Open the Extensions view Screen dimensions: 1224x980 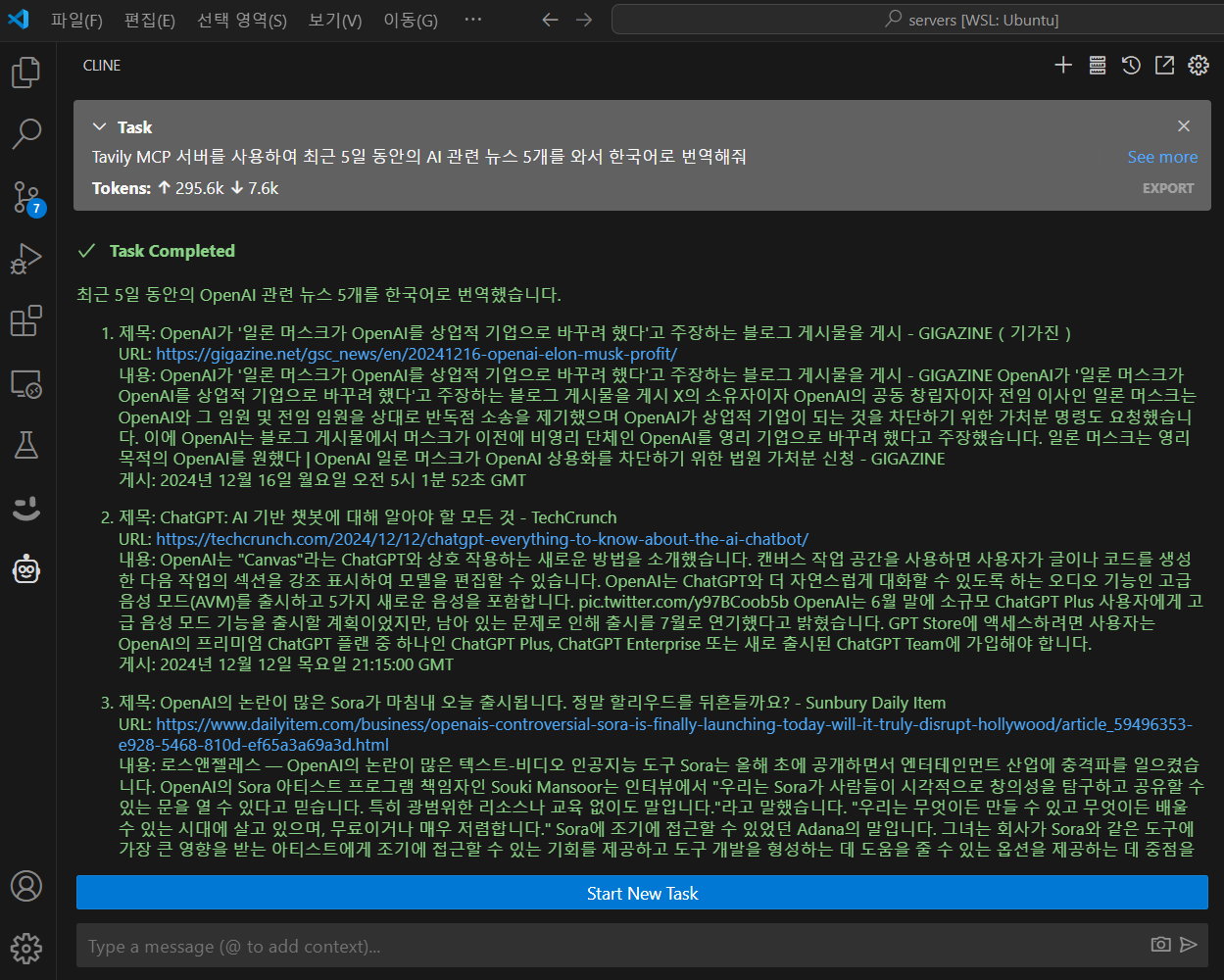click(26, 321)
